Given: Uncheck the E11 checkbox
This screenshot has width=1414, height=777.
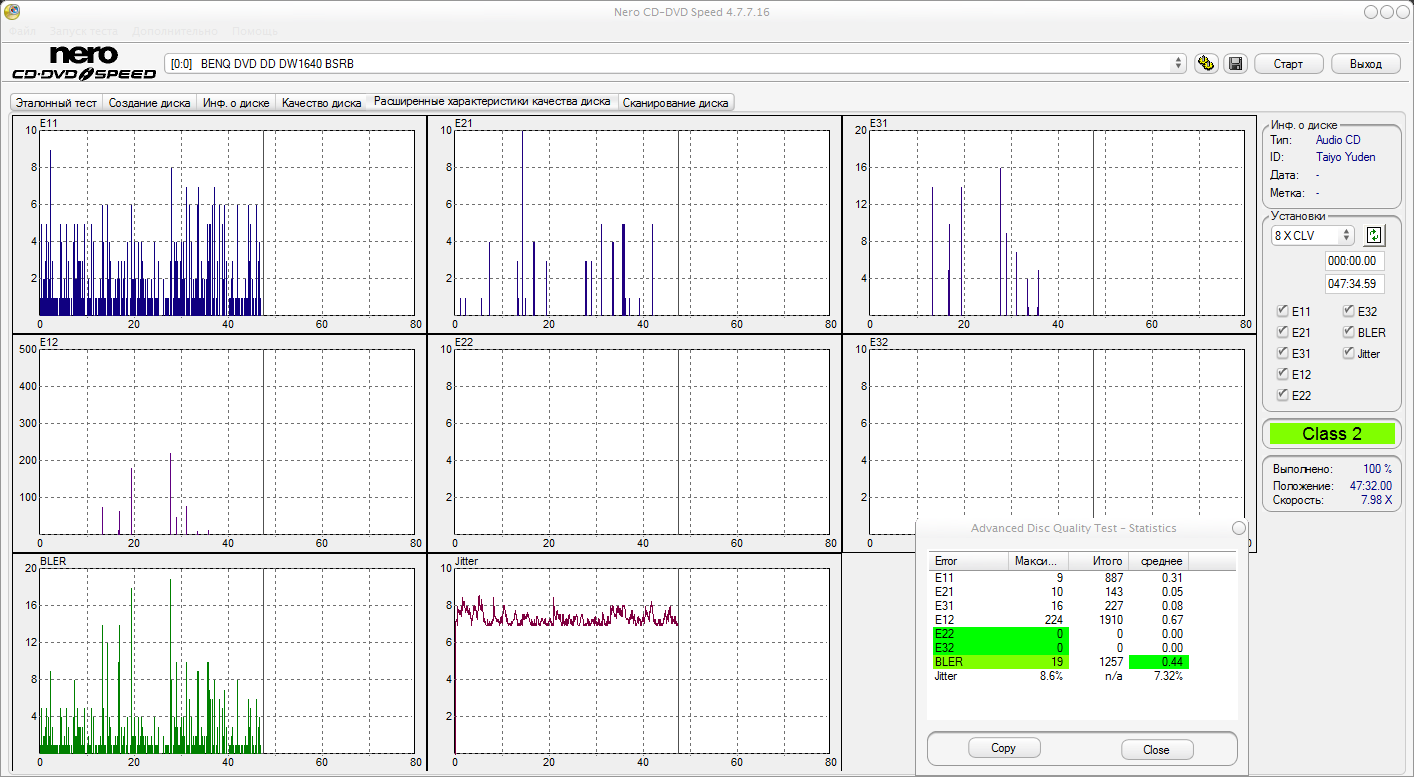Looking at the screenshot, I should [x=1283, y=312].
